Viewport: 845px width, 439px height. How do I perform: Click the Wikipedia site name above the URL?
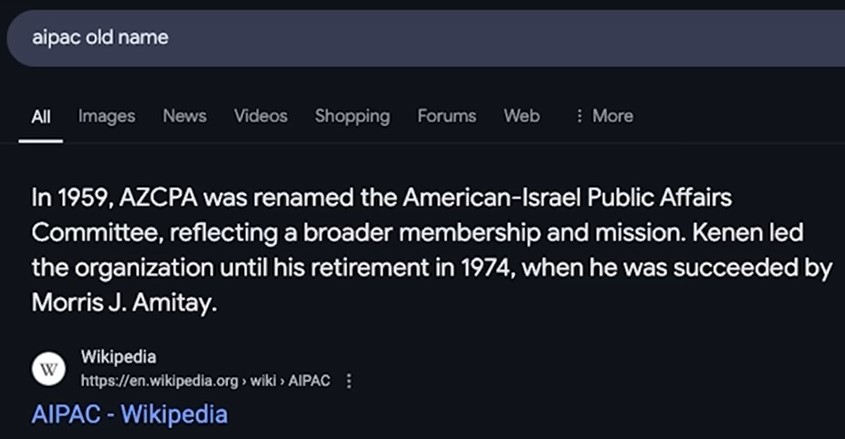coord(118,358)
